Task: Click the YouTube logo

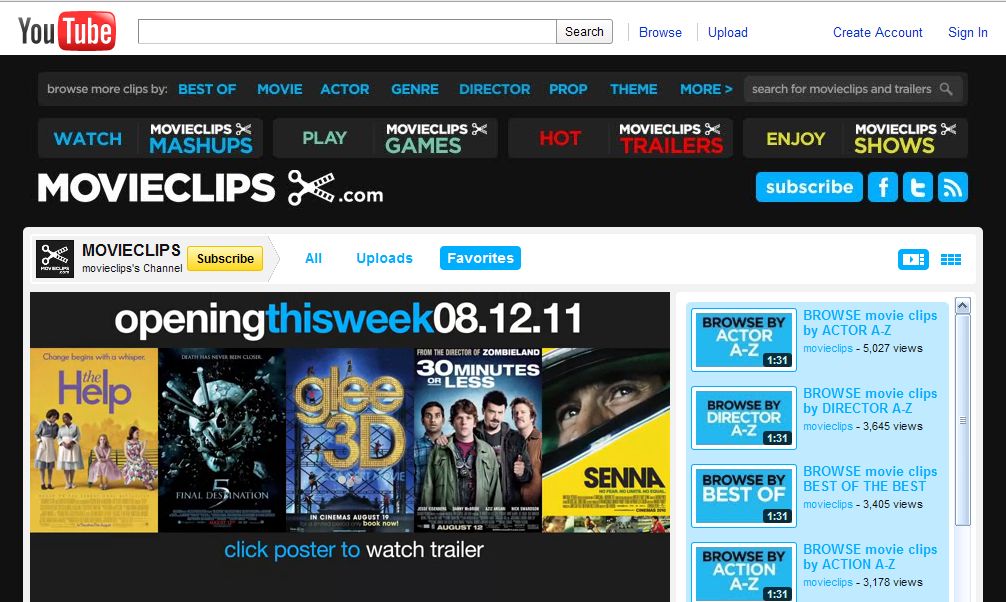Action: point(67,31)
